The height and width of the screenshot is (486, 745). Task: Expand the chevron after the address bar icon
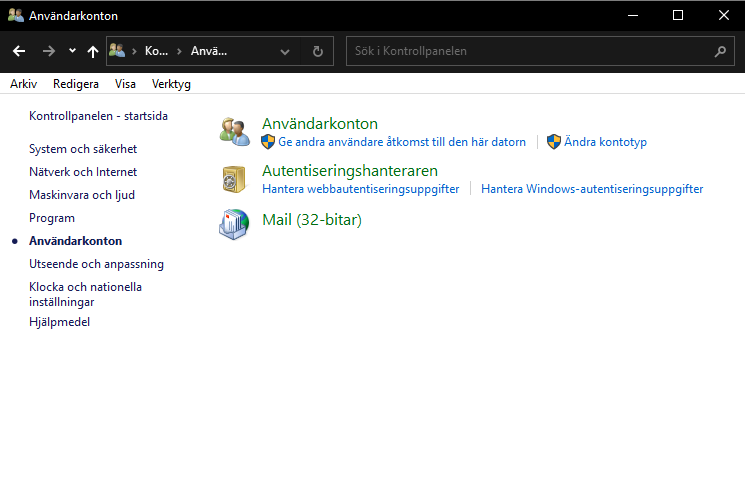pyautogui.click(x=134, y=51)
